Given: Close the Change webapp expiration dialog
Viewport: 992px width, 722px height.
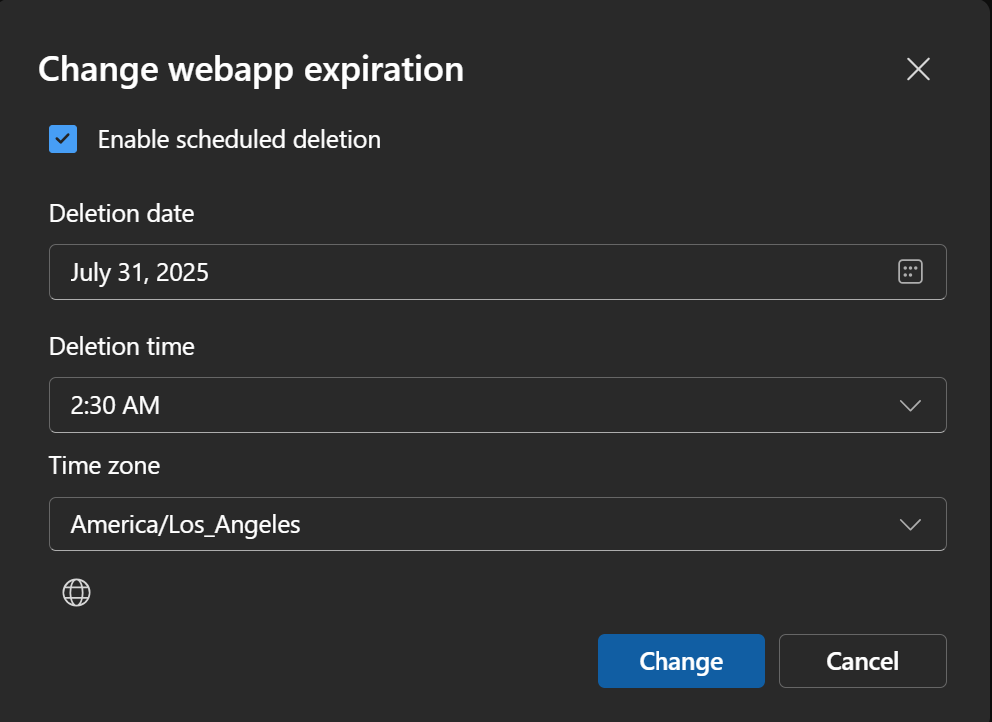Looking at the screenshot, I should click(918, 69).
